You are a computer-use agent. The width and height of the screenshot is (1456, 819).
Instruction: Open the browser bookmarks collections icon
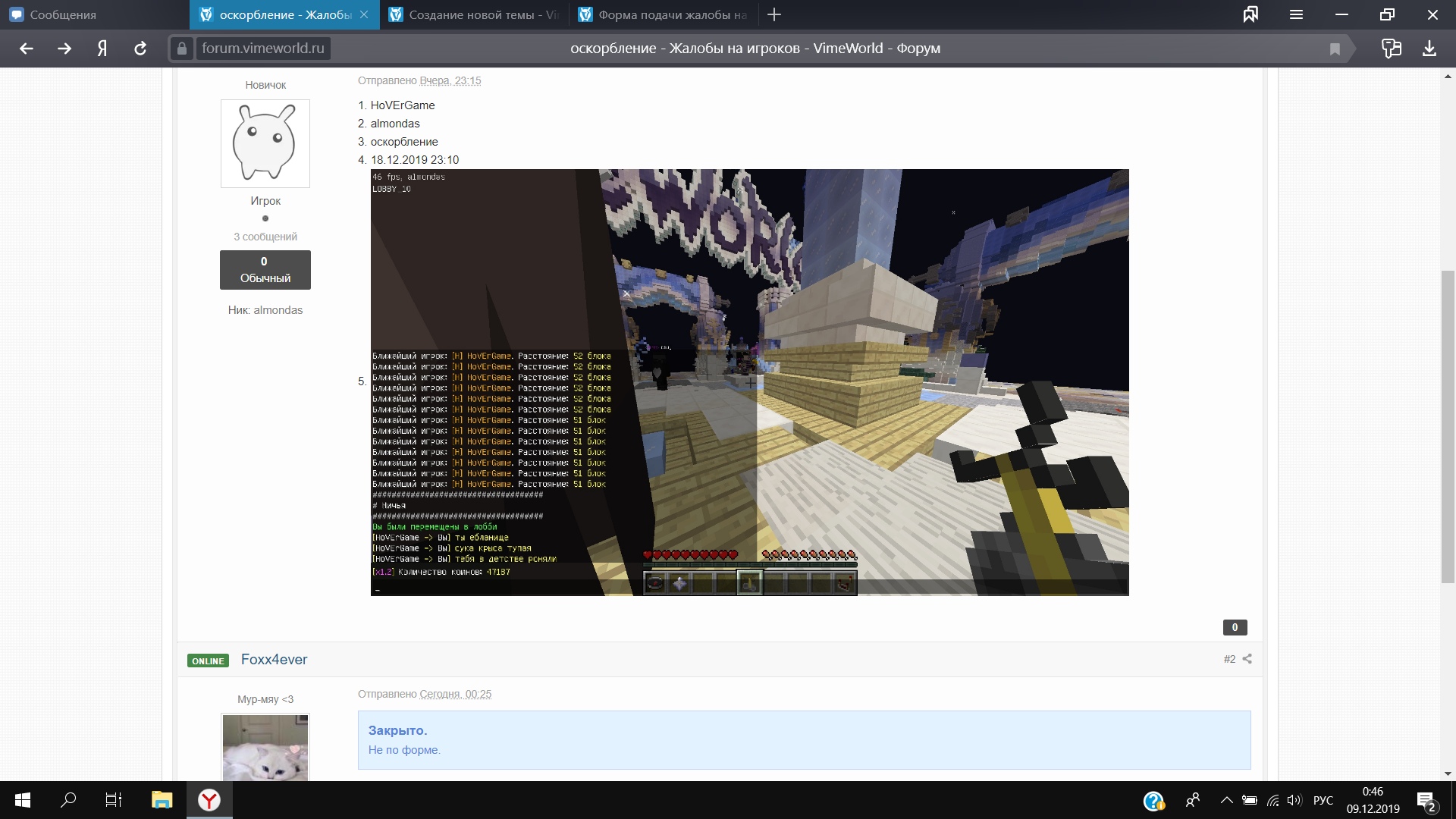pos(1250,14)
